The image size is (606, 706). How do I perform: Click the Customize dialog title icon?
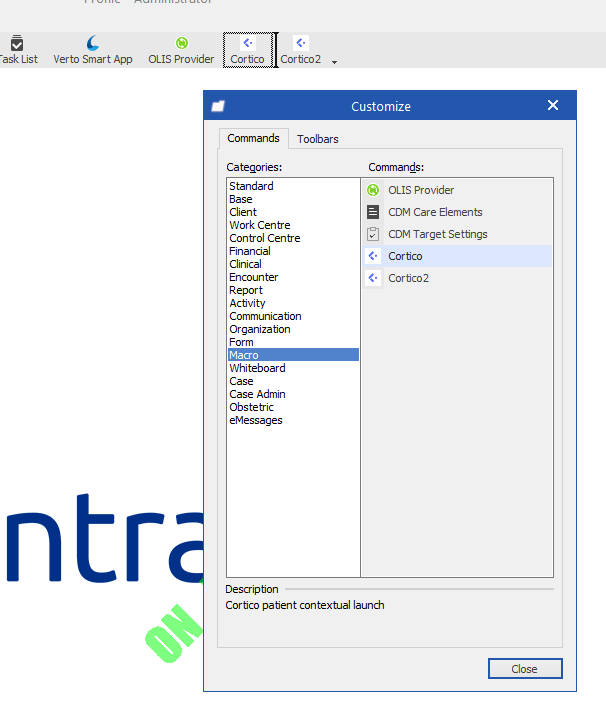[x=218, y=106]
